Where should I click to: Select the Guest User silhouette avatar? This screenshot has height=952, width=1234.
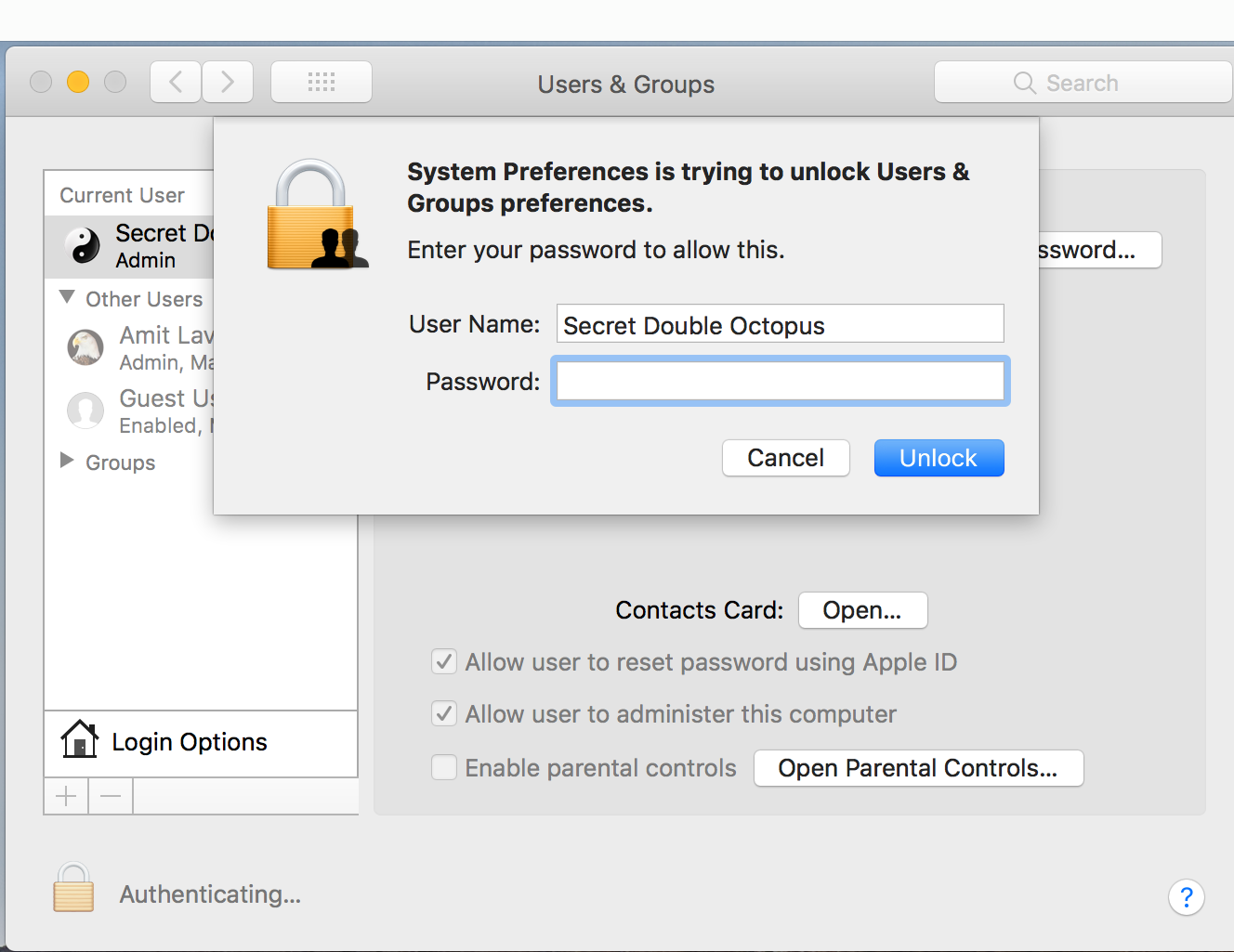(85, 411)
